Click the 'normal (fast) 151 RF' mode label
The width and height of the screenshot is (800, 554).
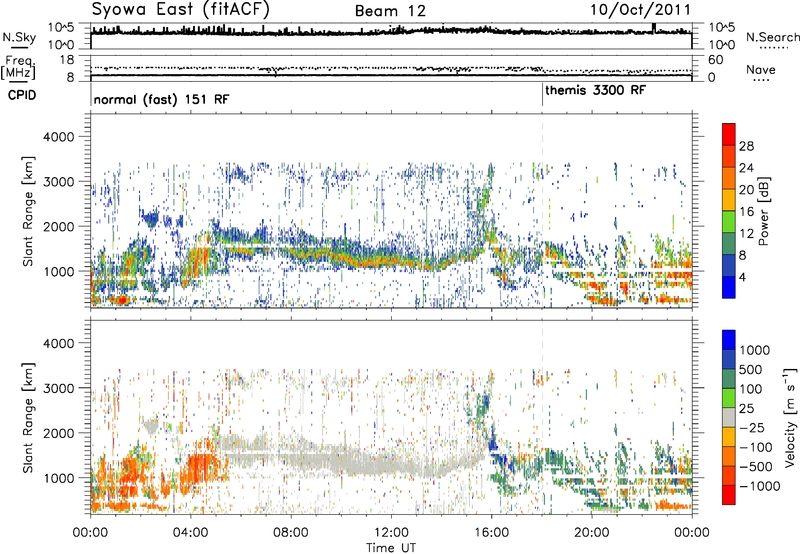pos(161,99)
